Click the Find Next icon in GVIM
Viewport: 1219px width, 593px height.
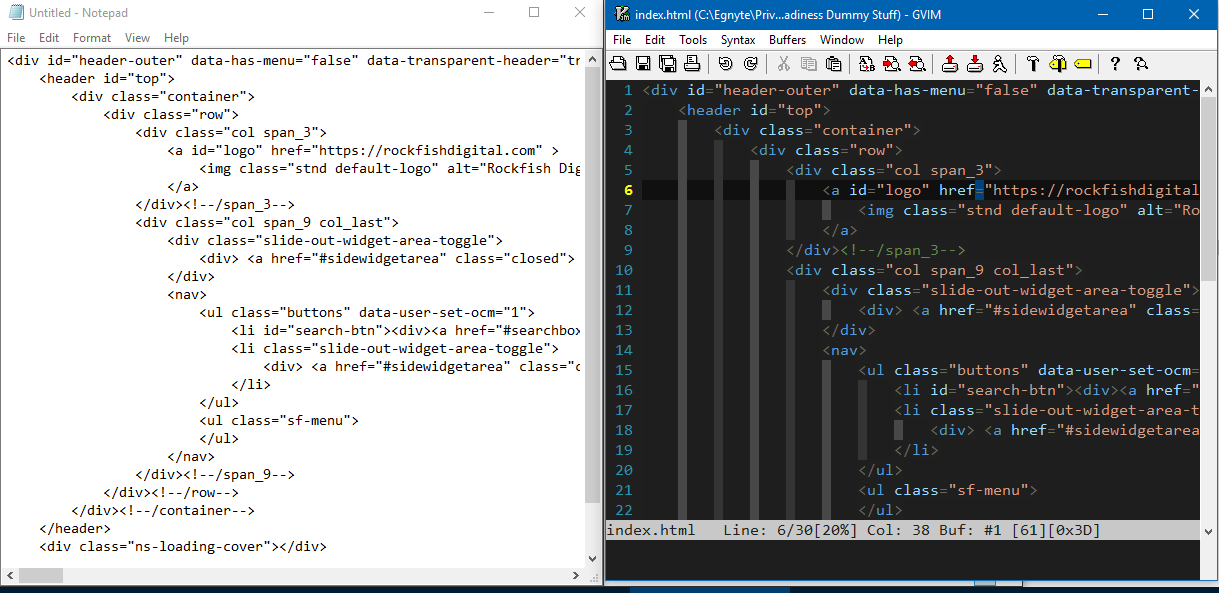pyautogui.click(x=890, y=64)
